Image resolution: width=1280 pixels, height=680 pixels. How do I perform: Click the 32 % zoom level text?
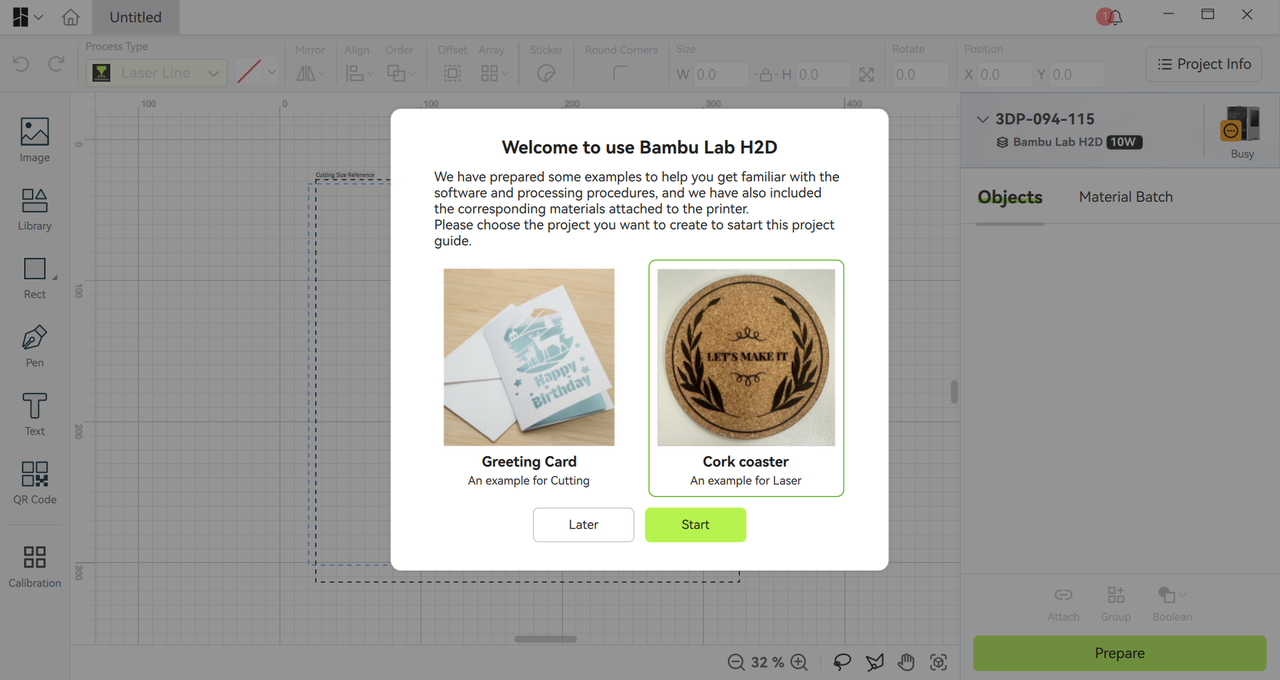click(x=767, y=662)
